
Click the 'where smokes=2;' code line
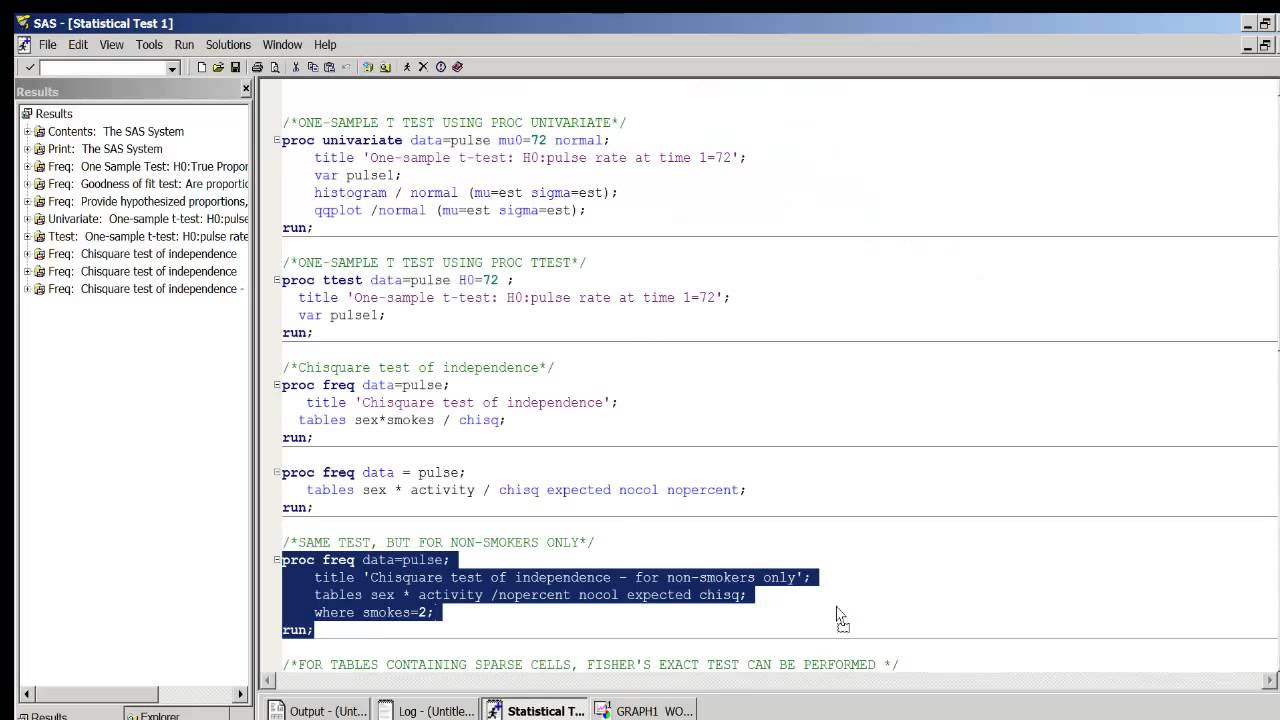(x=374, y=612)
